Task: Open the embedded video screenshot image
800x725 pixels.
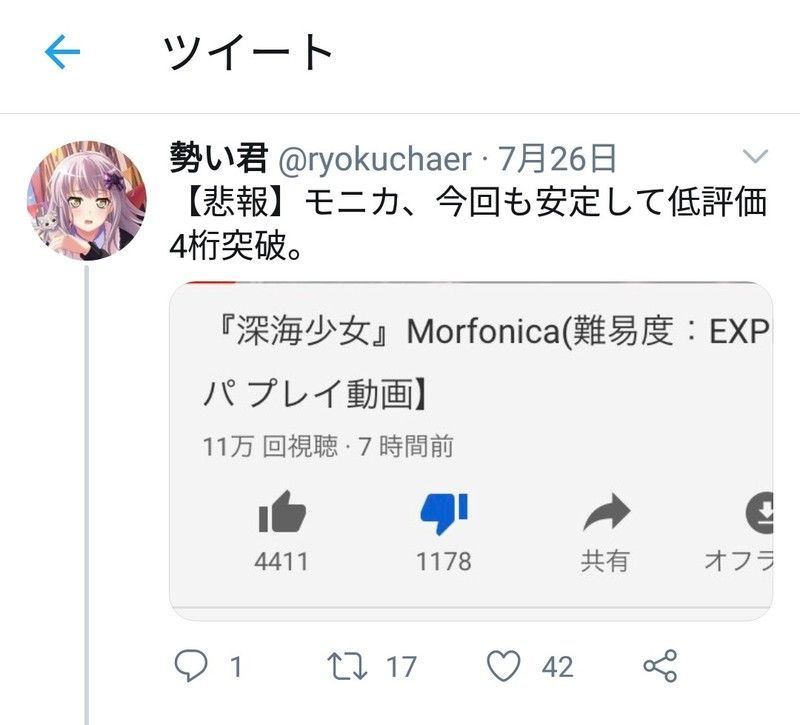Action: coord(471,451)
